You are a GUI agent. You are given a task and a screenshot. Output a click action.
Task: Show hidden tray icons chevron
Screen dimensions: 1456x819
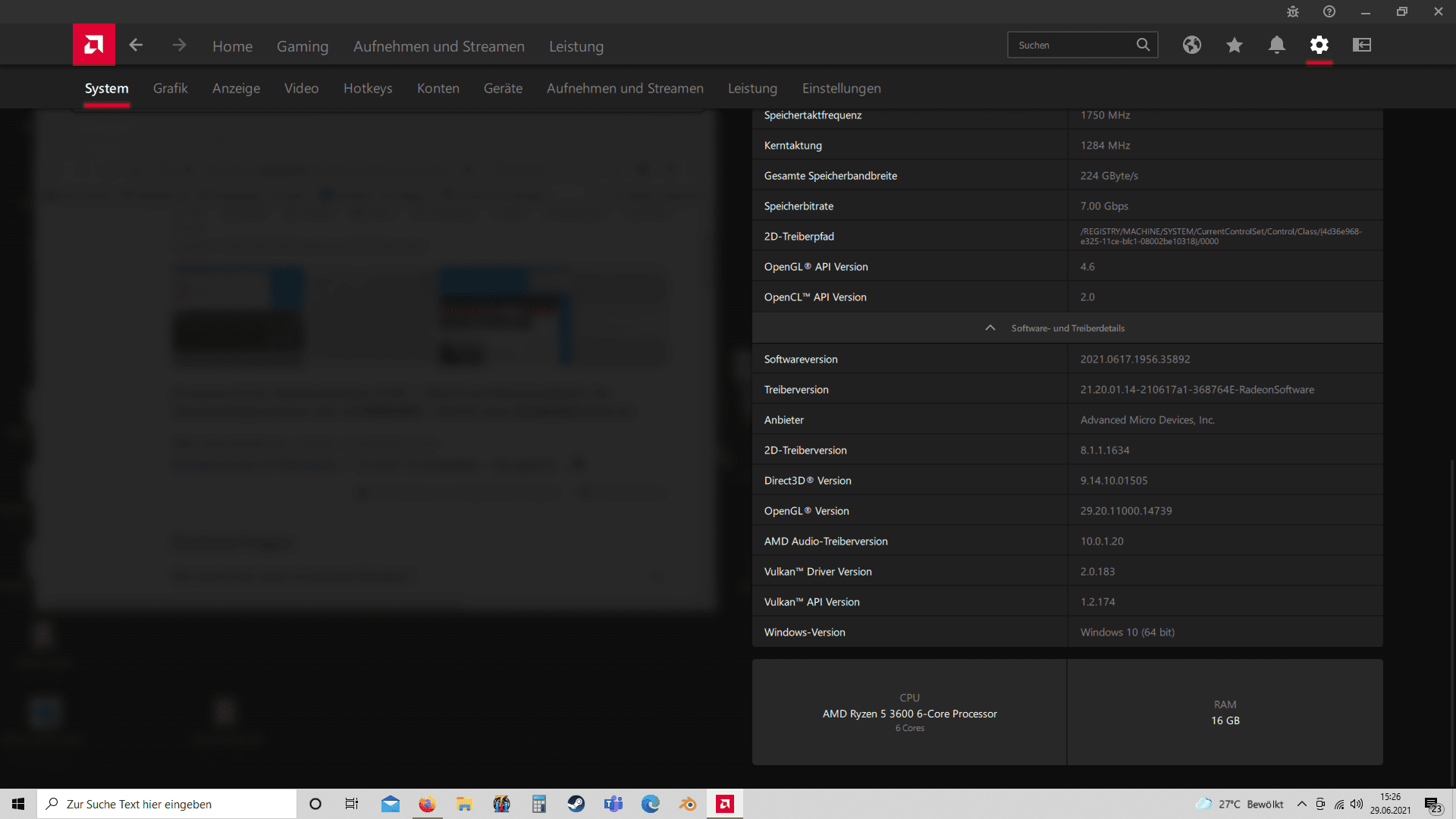(x=1302, y=804)
